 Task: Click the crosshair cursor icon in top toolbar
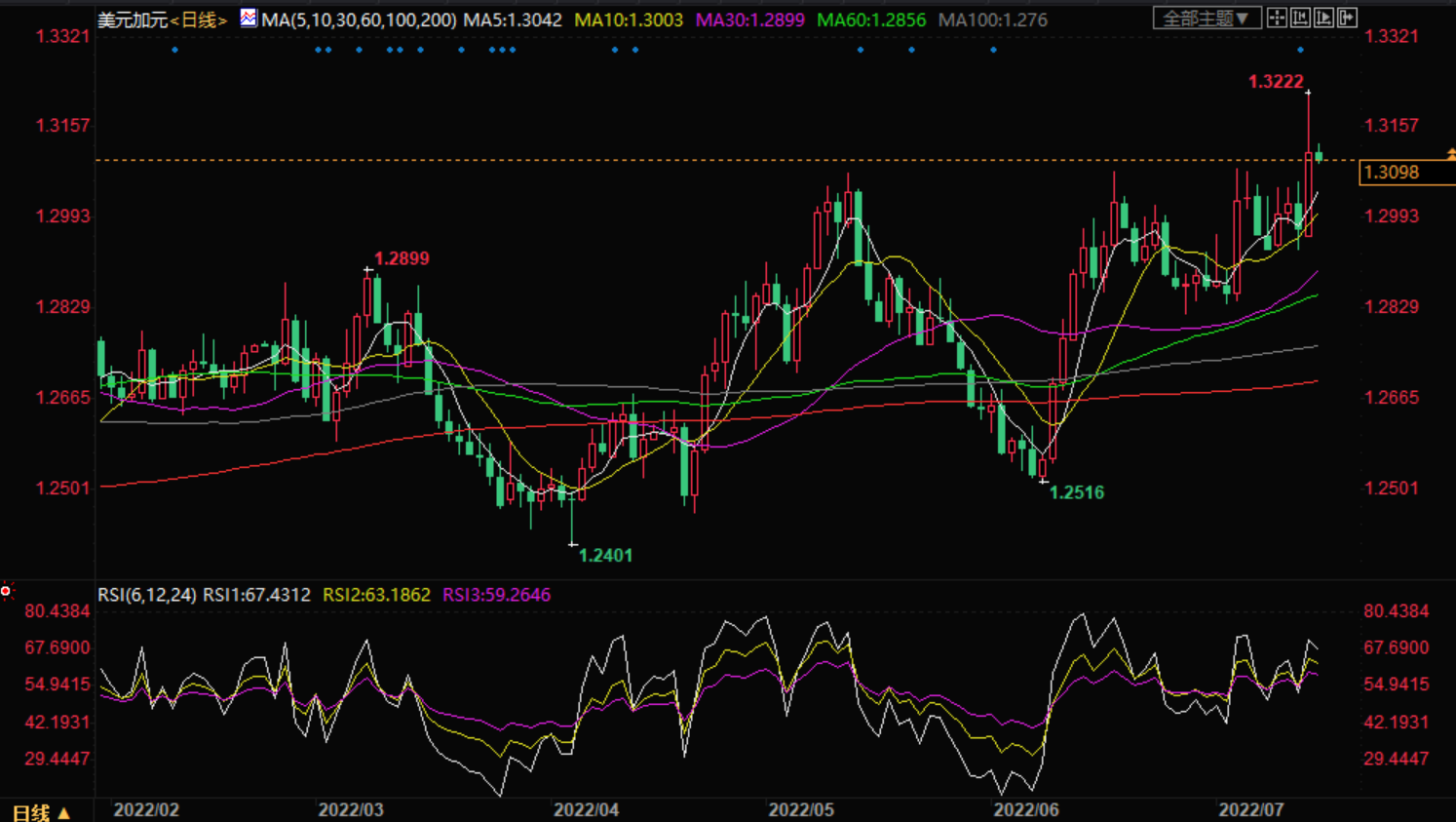click(1277, 18)
